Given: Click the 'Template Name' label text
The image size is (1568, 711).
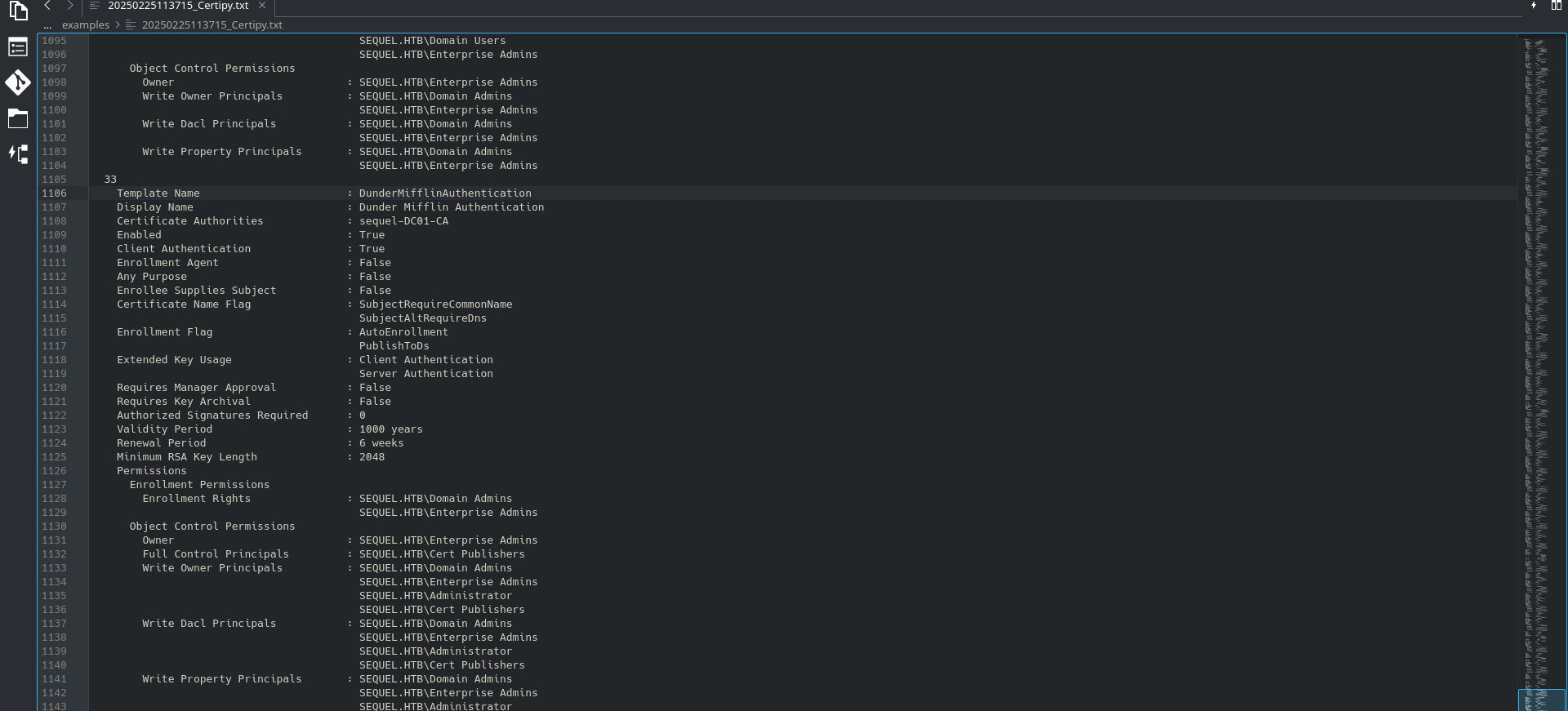Looking at the screenshot, I should tap(158, 193).
